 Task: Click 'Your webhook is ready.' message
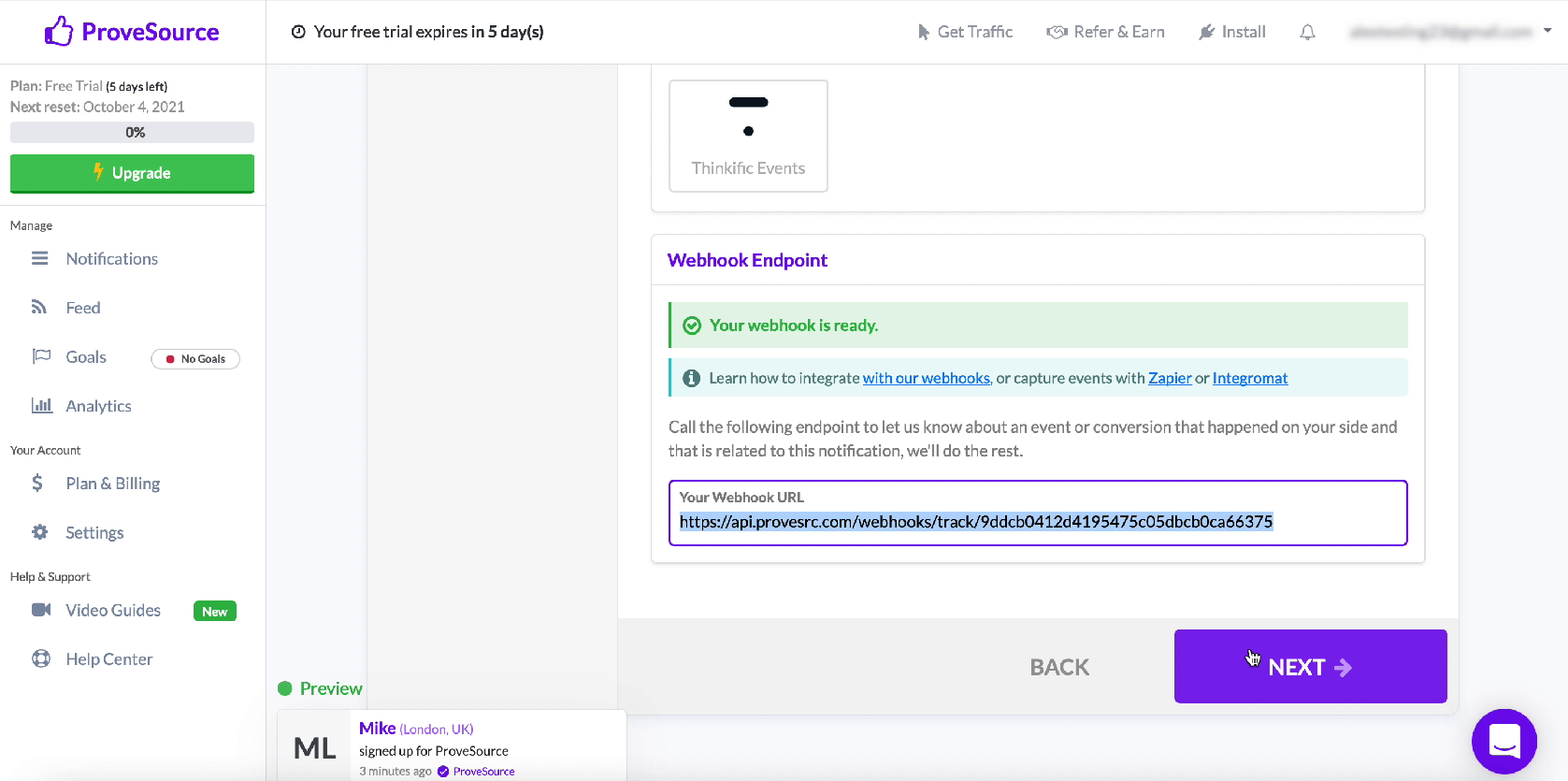[x=794, y=325]
